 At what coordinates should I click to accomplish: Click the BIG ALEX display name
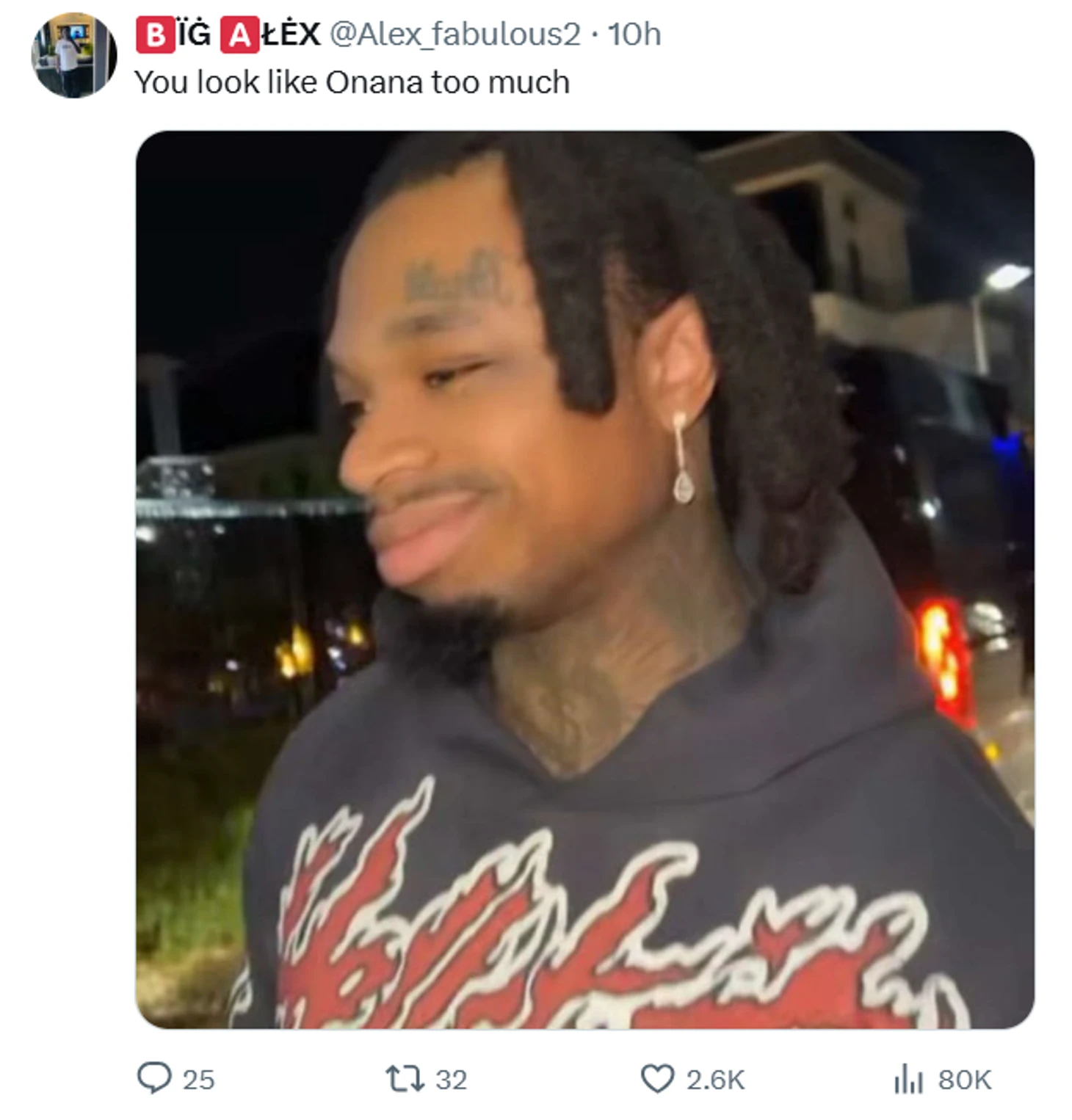(x=228, y=34)
